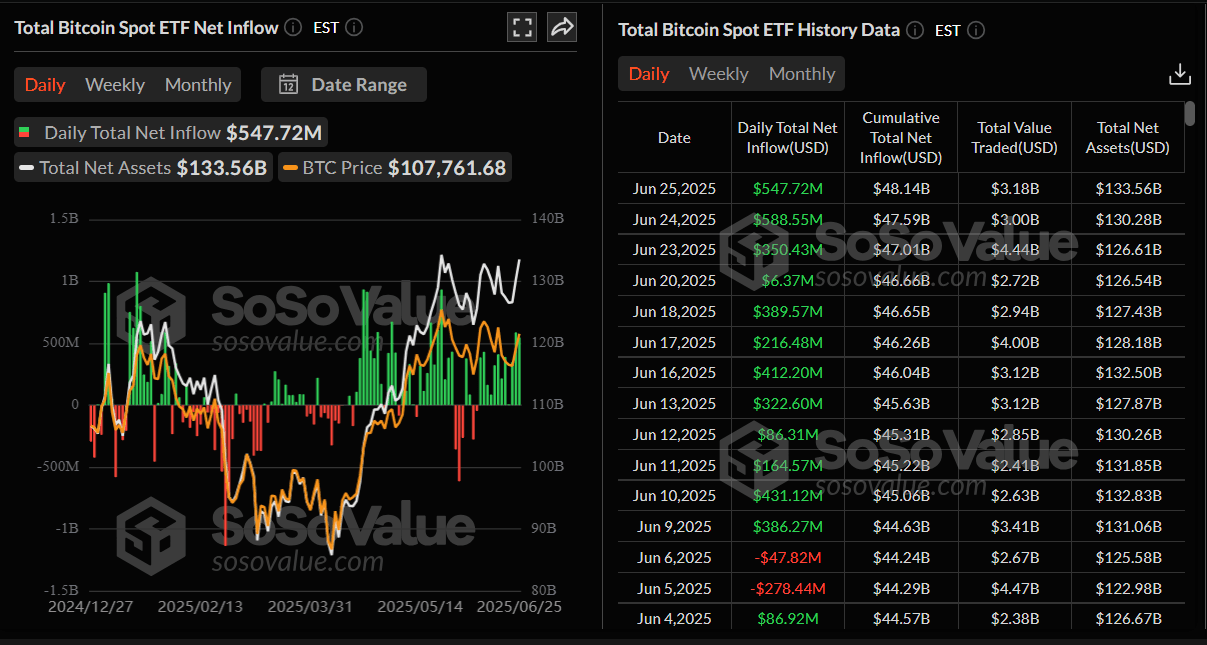Select the Daily tab in the History Data panel

click(649, 73)
